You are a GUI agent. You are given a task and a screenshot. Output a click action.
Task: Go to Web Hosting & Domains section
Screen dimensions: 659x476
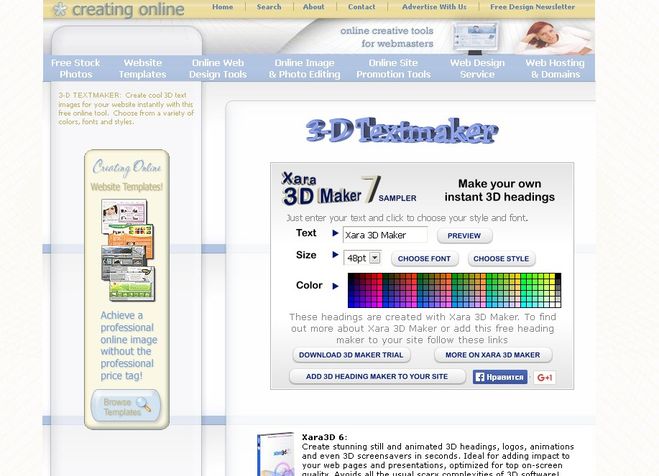(555, 68)
